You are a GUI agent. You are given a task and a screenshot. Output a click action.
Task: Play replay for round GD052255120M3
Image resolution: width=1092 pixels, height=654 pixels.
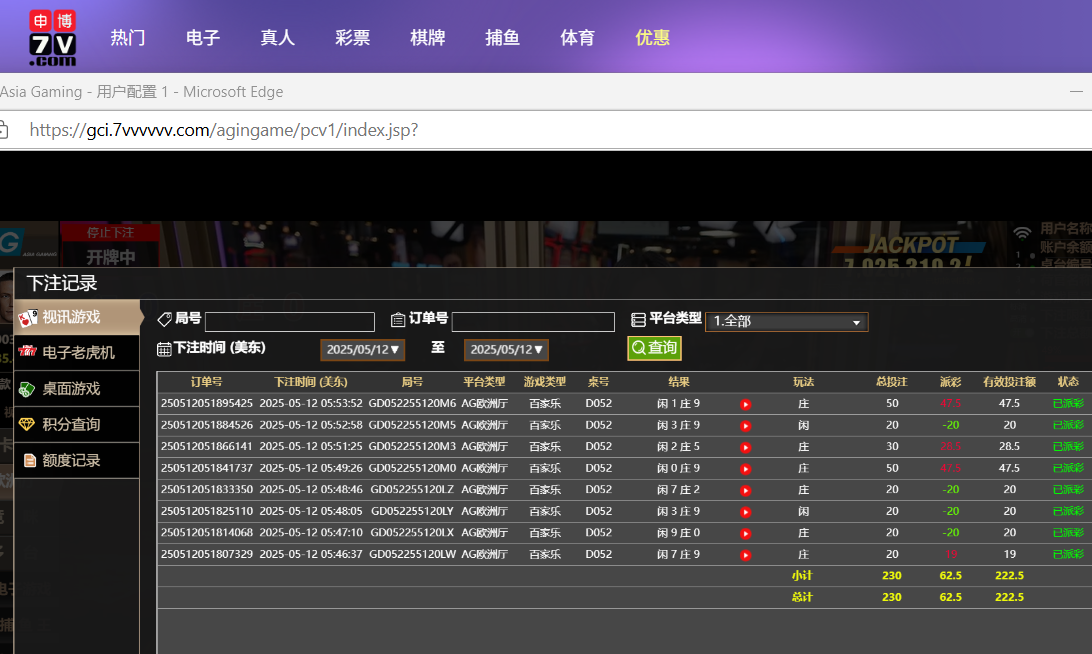coord(745,447)
